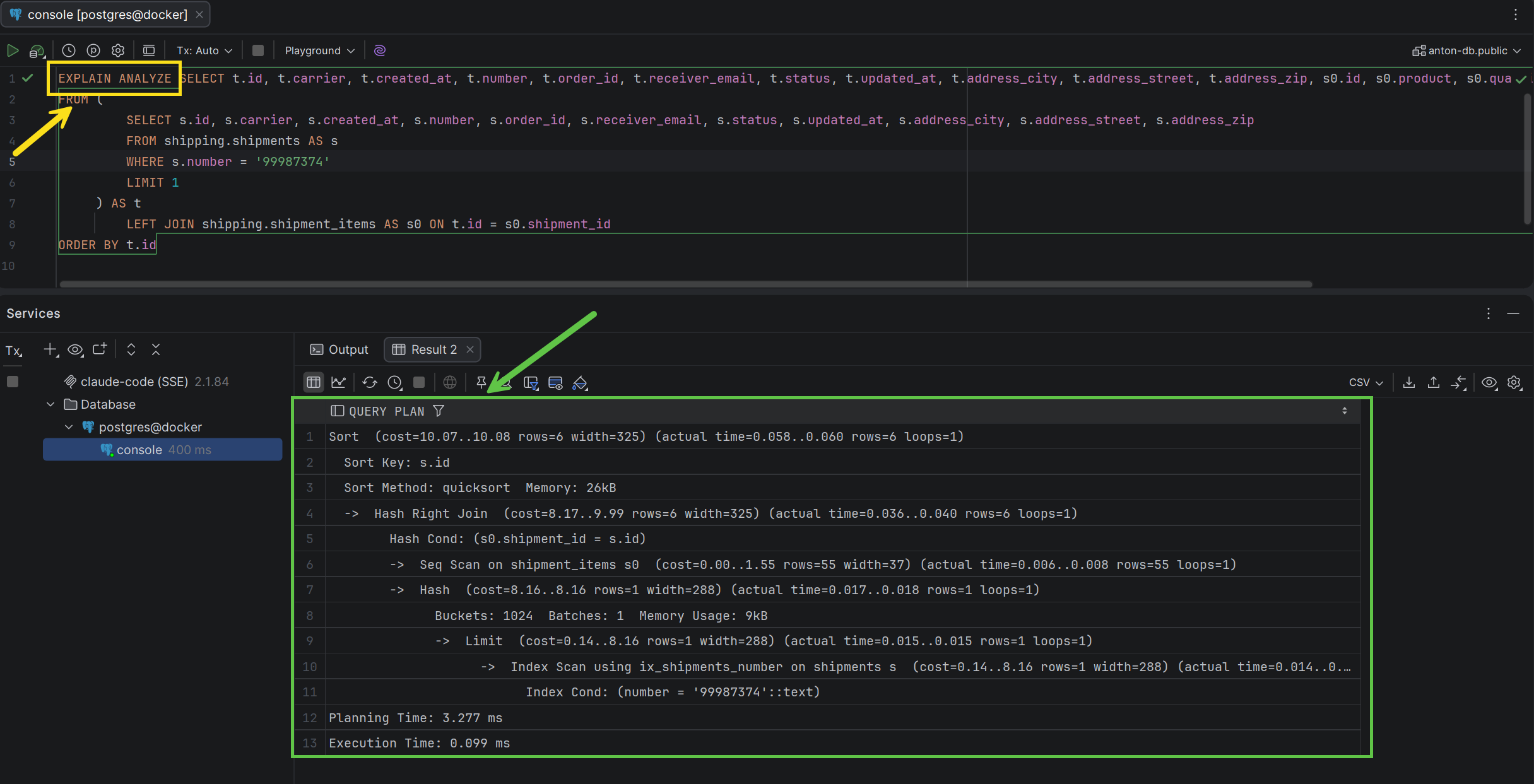Screen dimensions: 1534x784
Task: Toggle table view in the result toolbar
Action: (x=314, y=382)
